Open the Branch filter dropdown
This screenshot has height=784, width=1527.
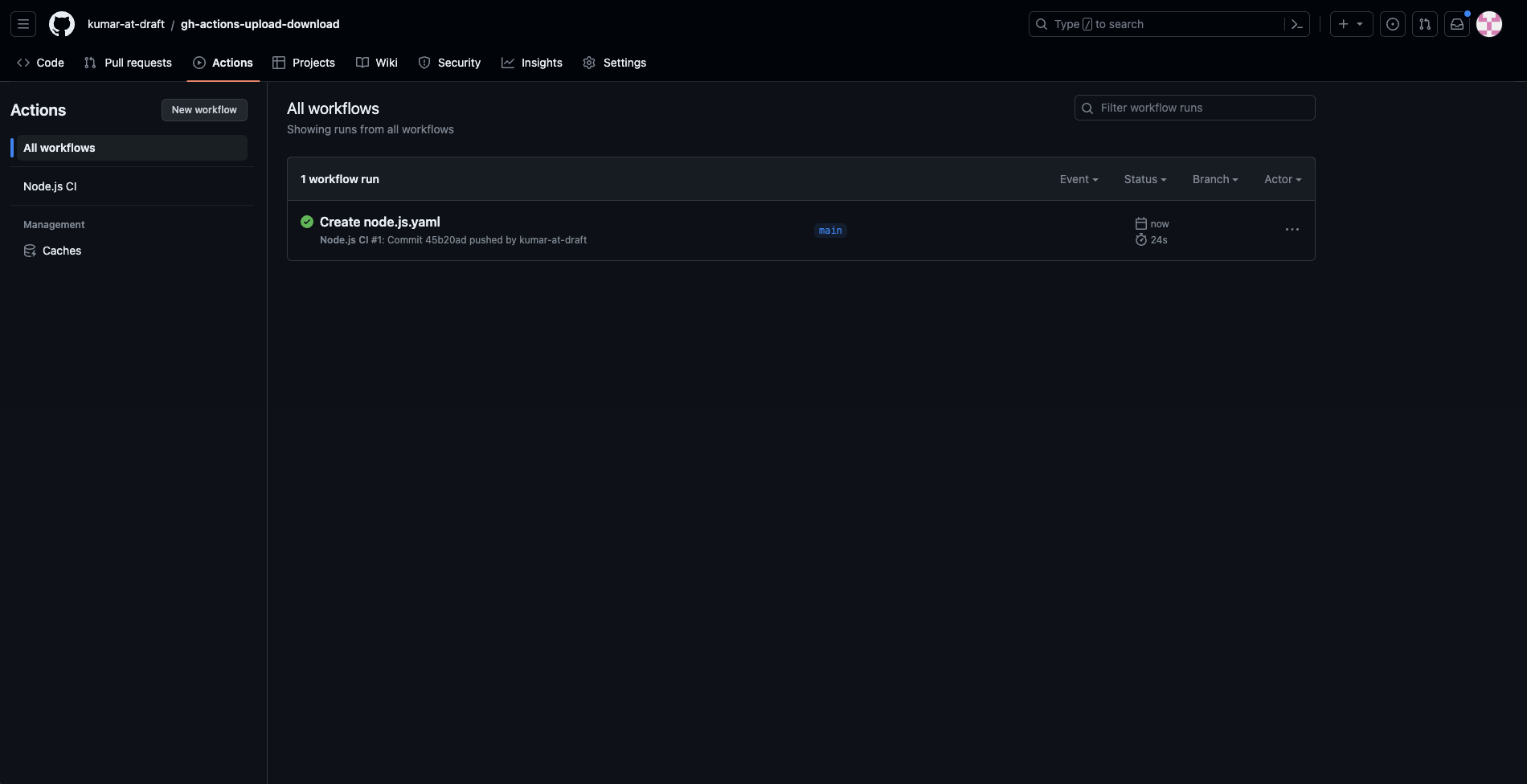(x=1214, y=179)
